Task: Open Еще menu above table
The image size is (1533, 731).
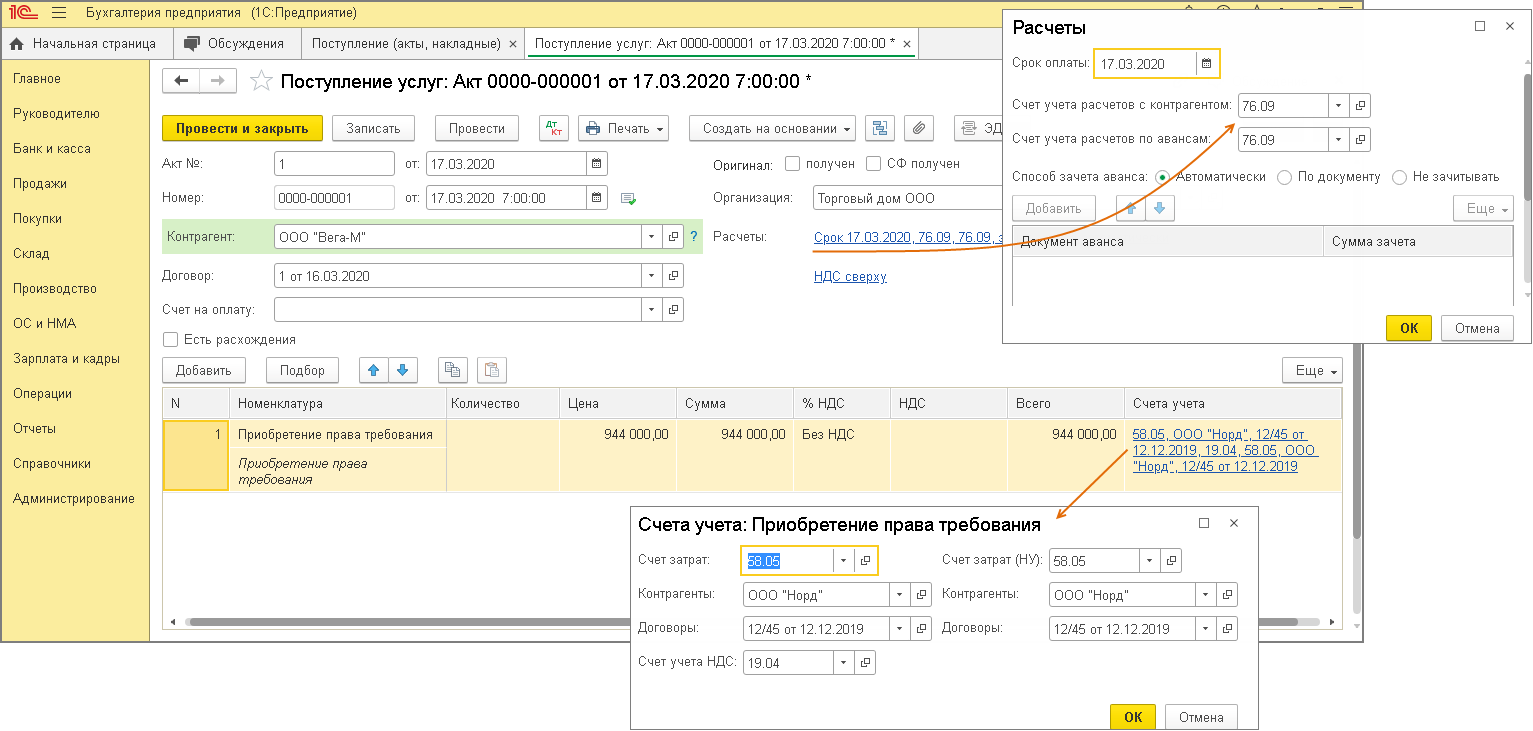Action: click(x=1312, y=370)
